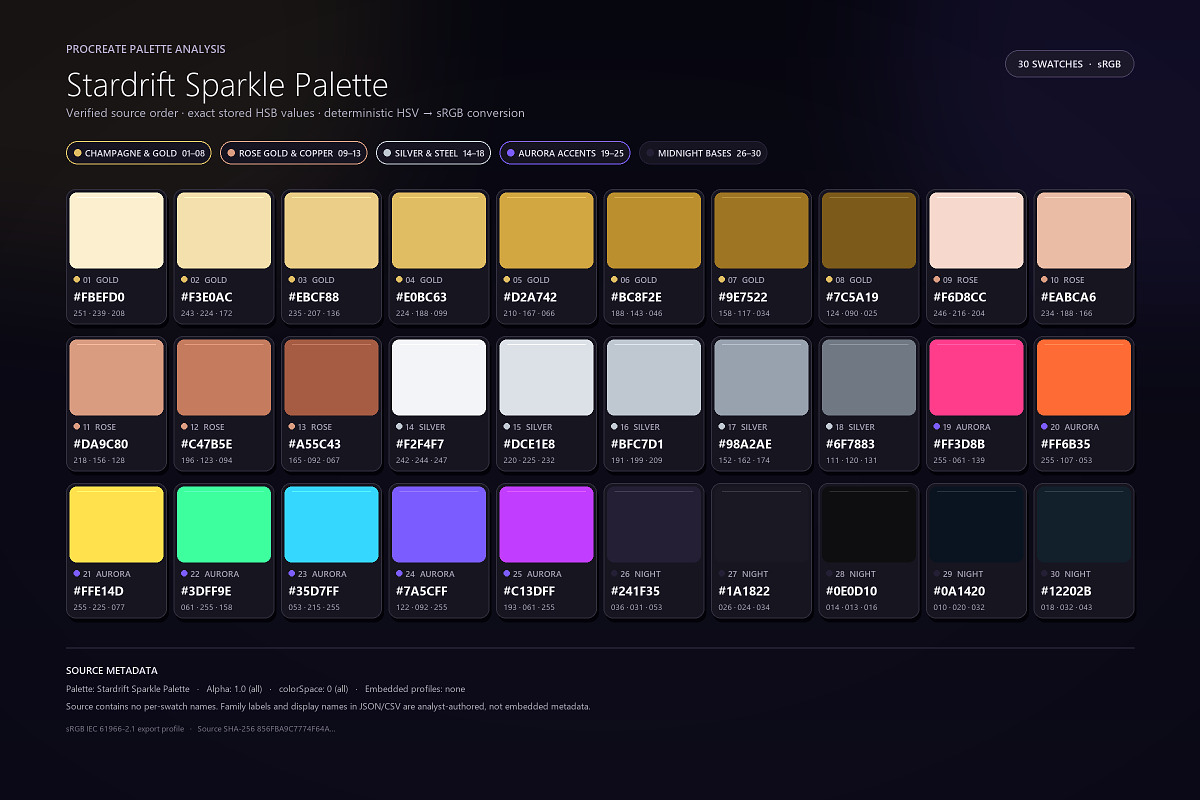Click the 09 ROSE swatch label
Viewport: 1200px width, 800px height.
coord(955,280)
